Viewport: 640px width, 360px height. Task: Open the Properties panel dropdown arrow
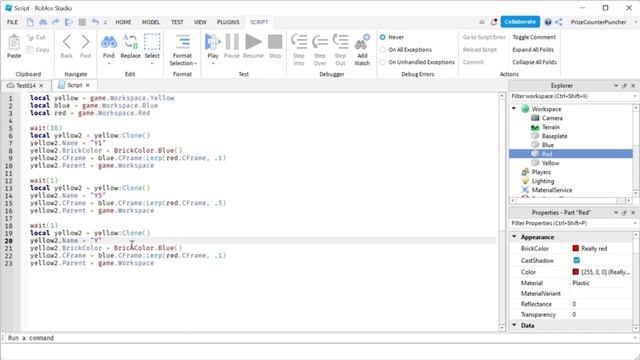616,213
